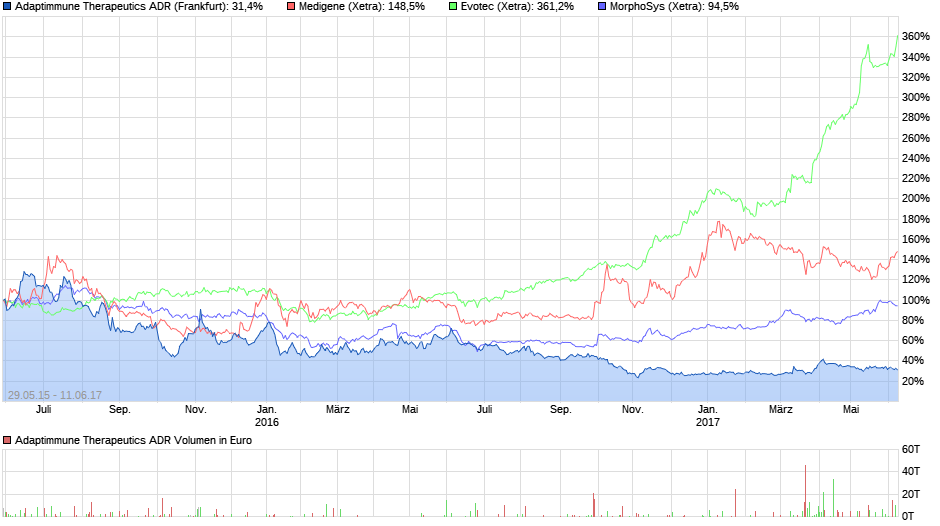Click the green Evotec legend swatch
Screen dimensions: 940x526
pos(453,7)
